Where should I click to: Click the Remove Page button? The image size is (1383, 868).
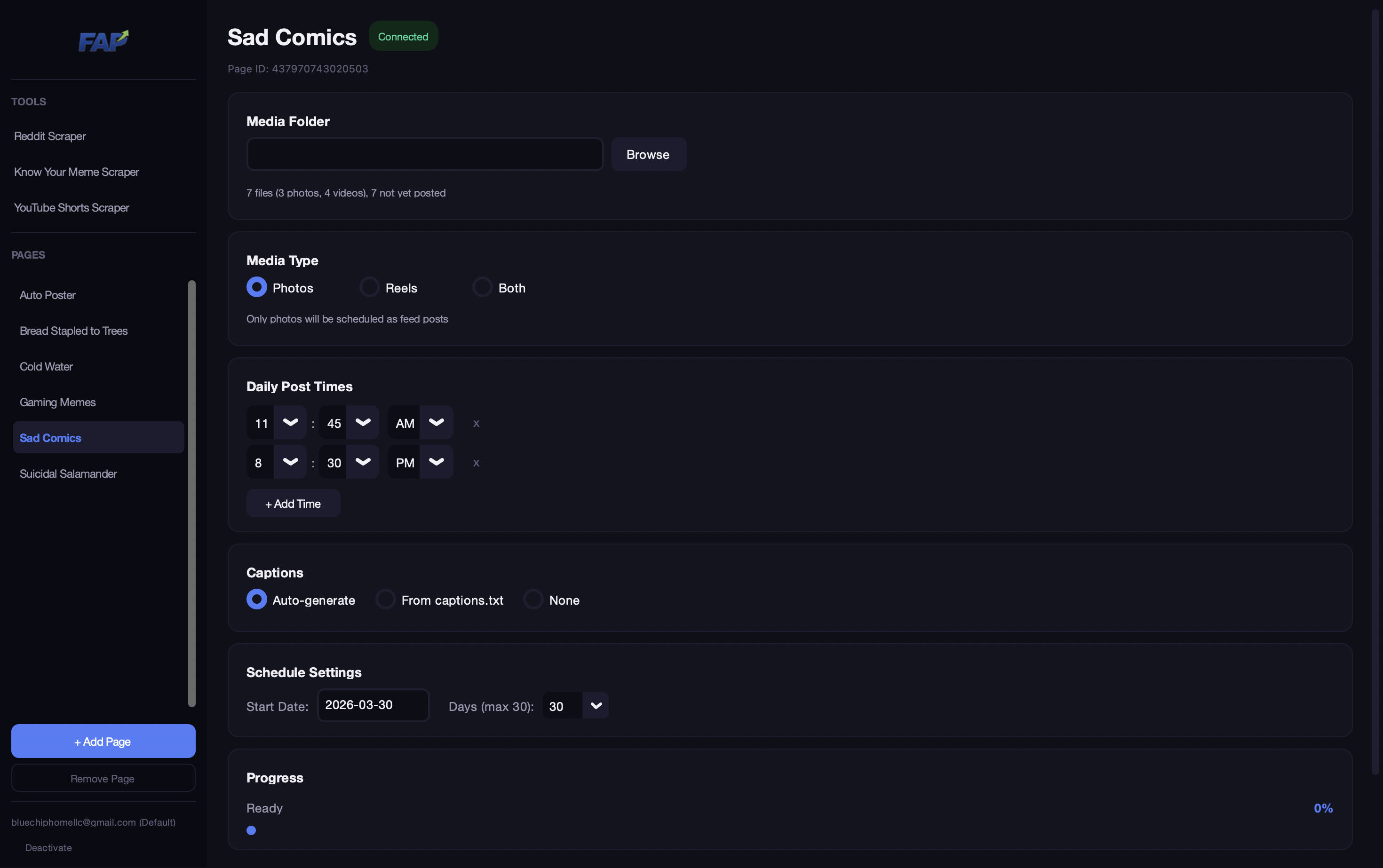(103, 778)
